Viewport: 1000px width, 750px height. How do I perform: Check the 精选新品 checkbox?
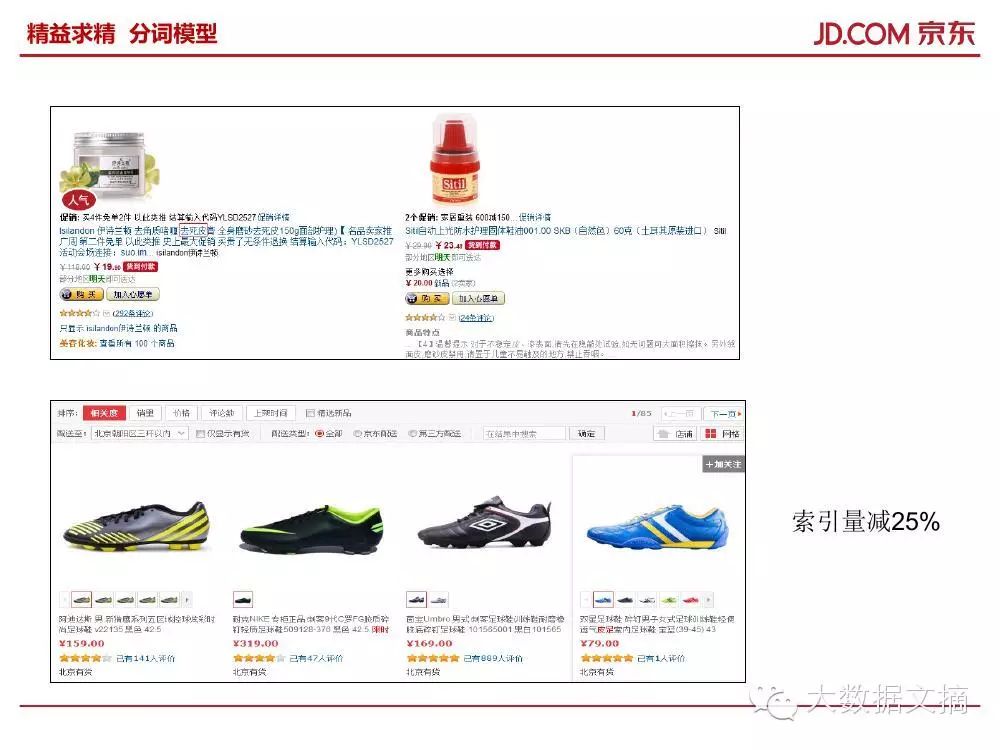(311, 413)
